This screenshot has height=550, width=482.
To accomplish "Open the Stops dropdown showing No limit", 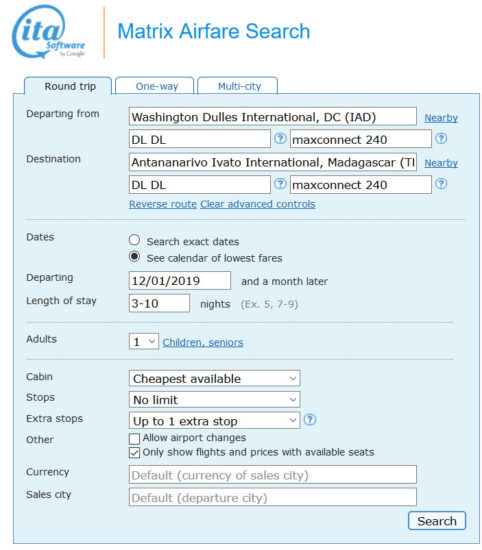I will click(214, 400).
